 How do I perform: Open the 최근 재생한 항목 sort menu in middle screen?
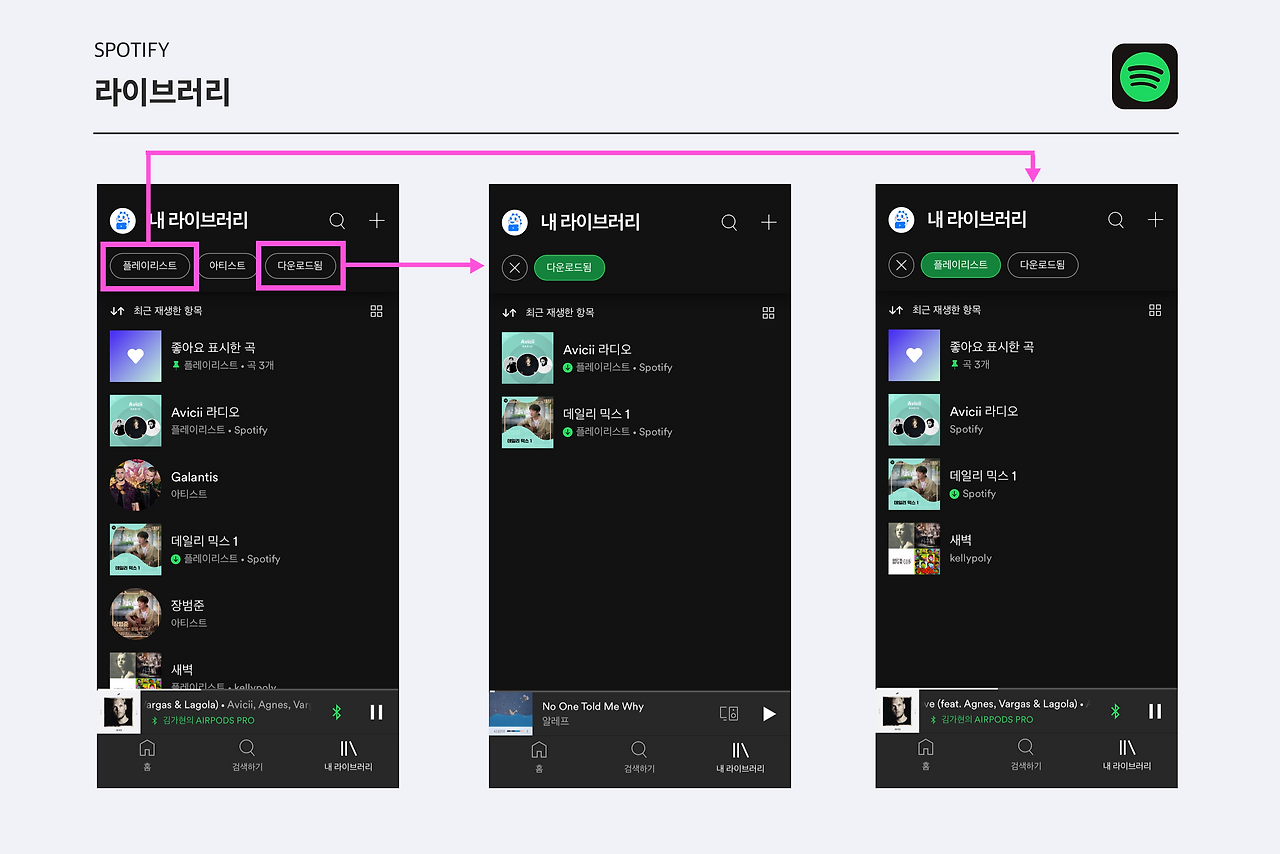[548, 313]
